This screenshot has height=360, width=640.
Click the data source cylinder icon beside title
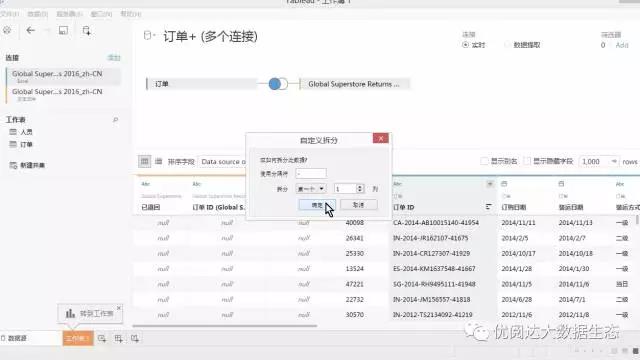[x=147, y=36]
